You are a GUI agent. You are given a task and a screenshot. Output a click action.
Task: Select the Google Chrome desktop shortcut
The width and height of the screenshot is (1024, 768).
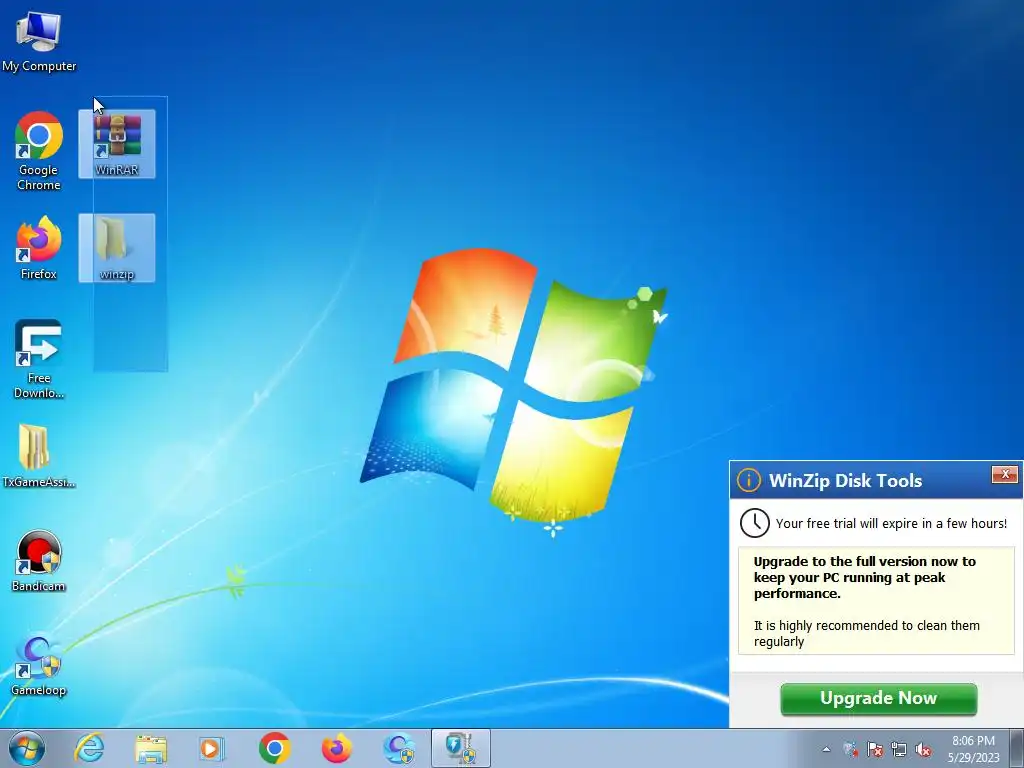click(x=39, y=151)
